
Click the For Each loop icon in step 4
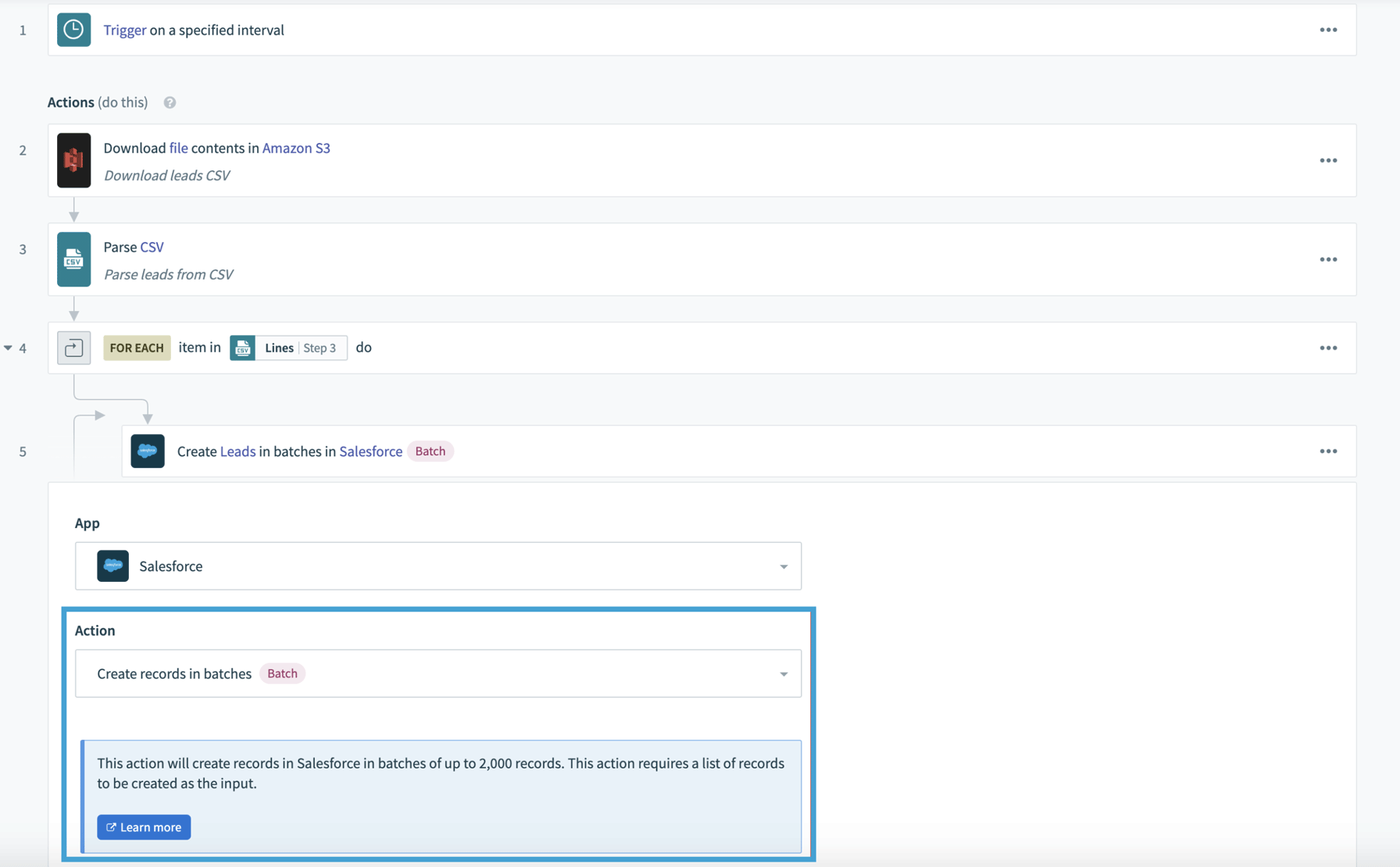tap(73, 348)
